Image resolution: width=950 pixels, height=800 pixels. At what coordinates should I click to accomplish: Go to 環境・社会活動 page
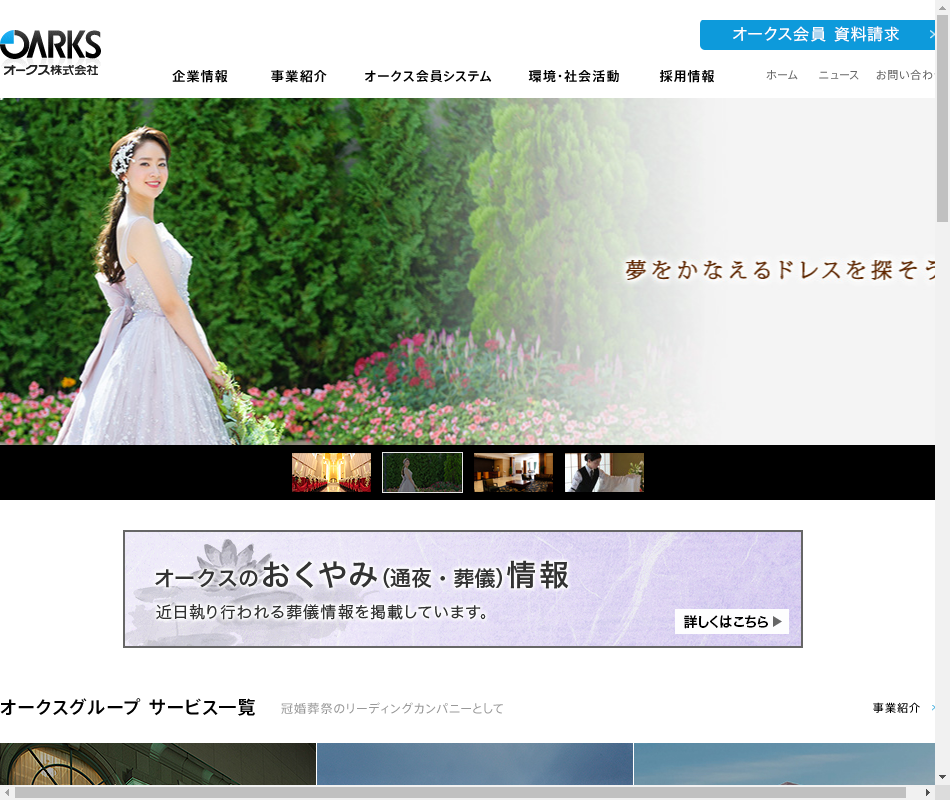573,76
